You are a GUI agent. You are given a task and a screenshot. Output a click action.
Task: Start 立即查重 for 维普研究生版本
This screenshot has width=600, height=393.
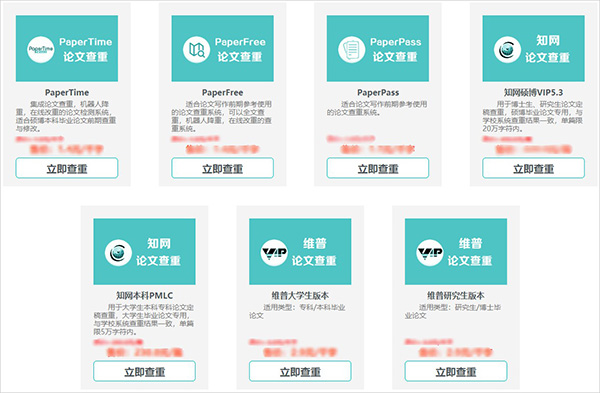coord(456,372)
